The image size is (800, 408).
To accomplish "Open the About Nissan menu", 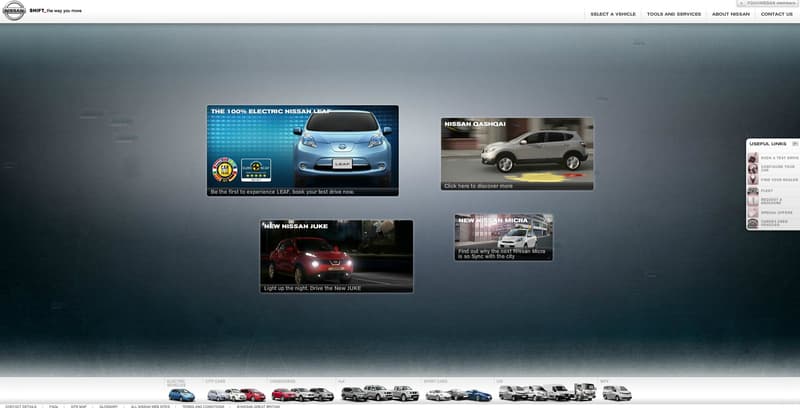I will (x=731, y=14).
